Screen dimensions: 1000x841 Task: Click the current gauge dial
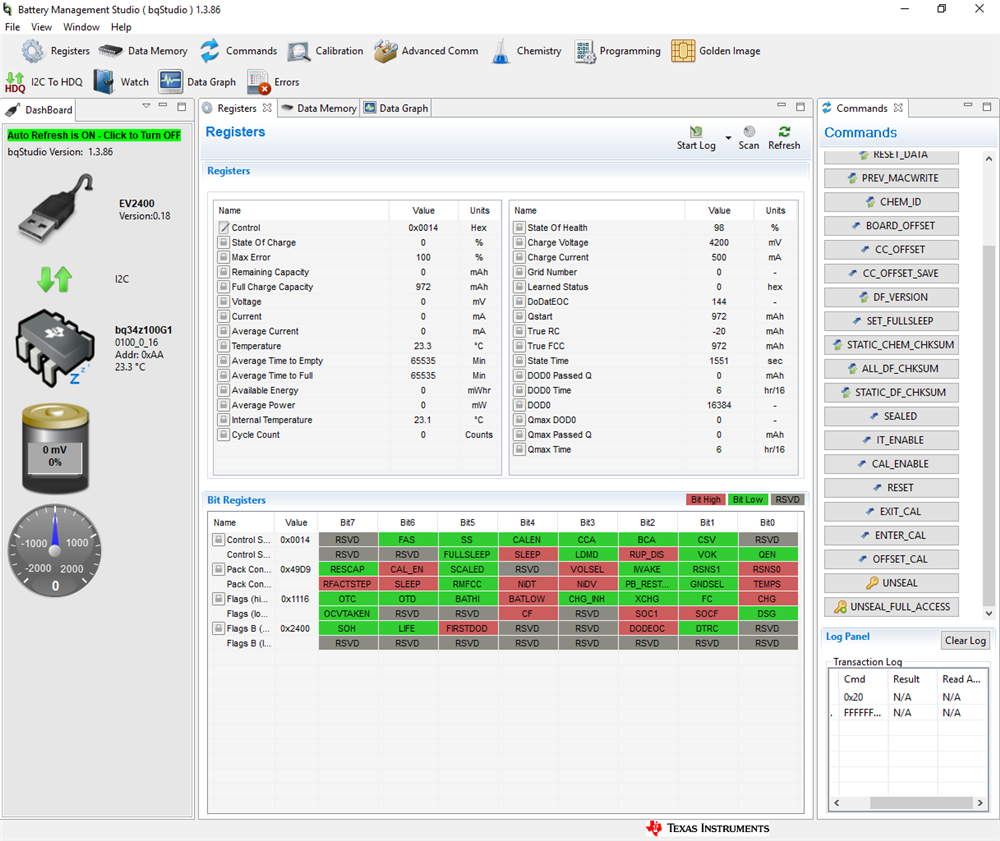(x=55, y=551)
